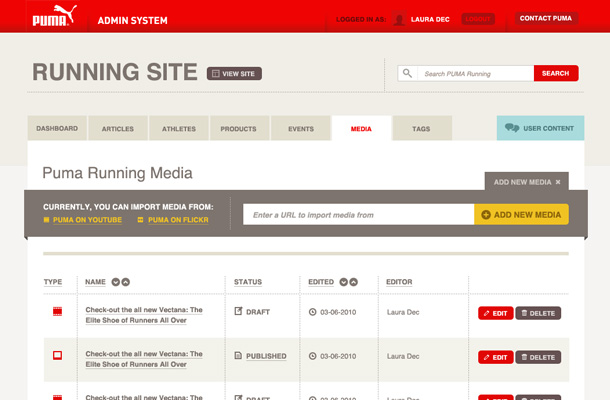Sort Name column descending with down arrow
The height and width of the screenshot is (400, 610).
[116, 282]
